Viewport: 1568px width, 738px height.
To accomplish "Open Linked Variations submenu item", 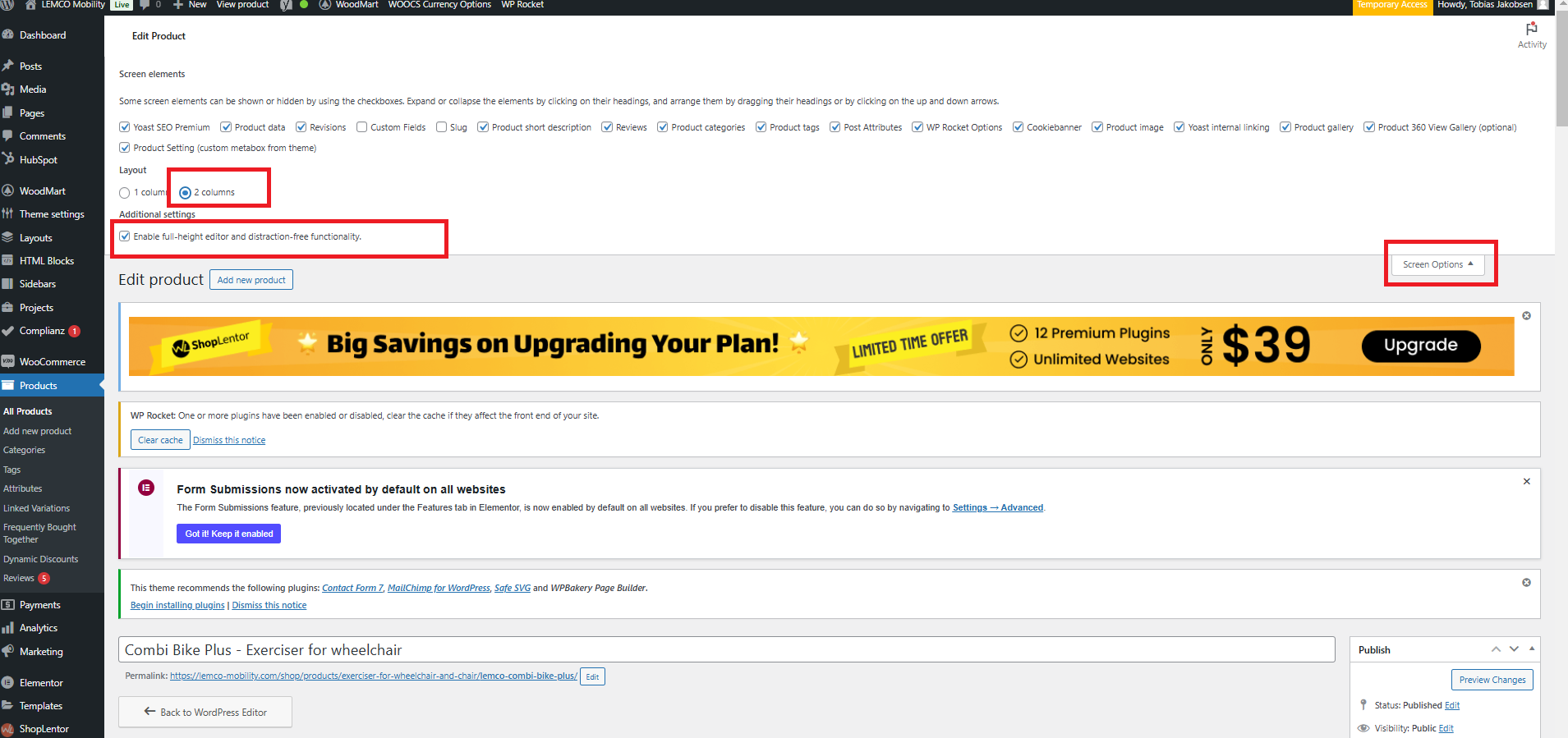I will [37, 508].
